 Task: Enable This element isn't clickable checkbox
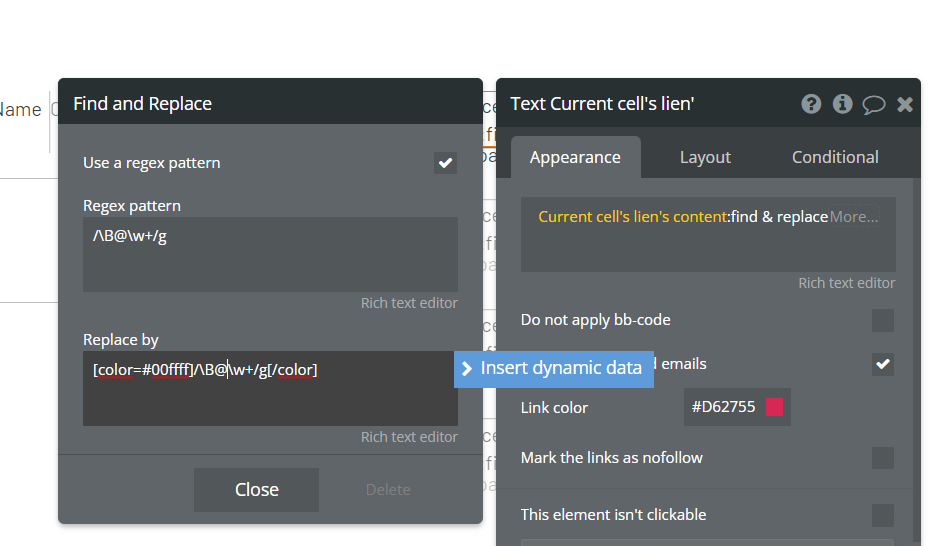[x=882, y=515]
